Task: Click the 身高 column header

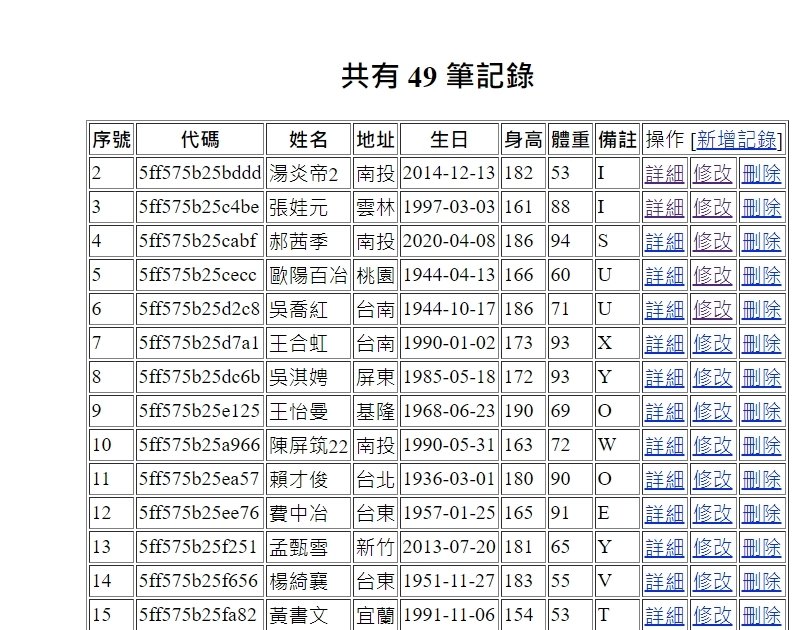Action: pyautogui.click(x=523, y=139)
